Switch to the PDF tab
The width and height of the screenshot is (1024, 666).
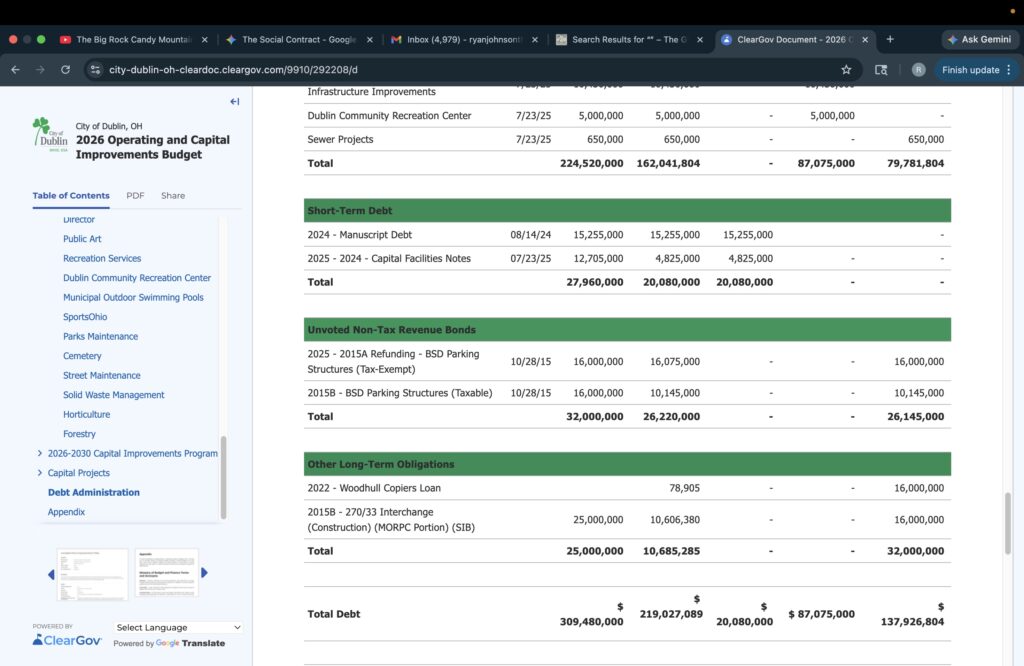135,196
